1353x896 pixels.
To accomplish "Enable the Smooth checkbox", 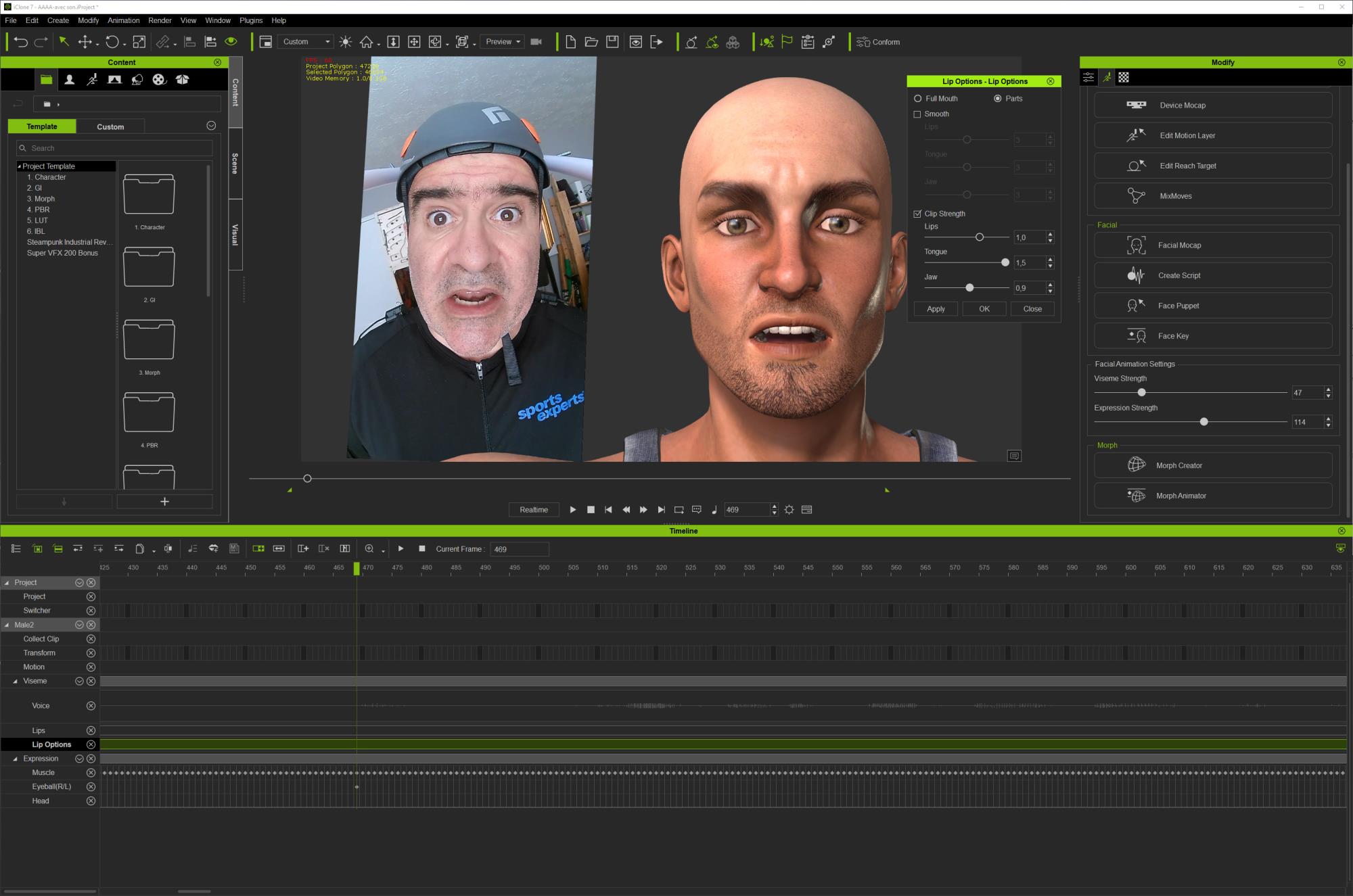I will coord(917,114).
